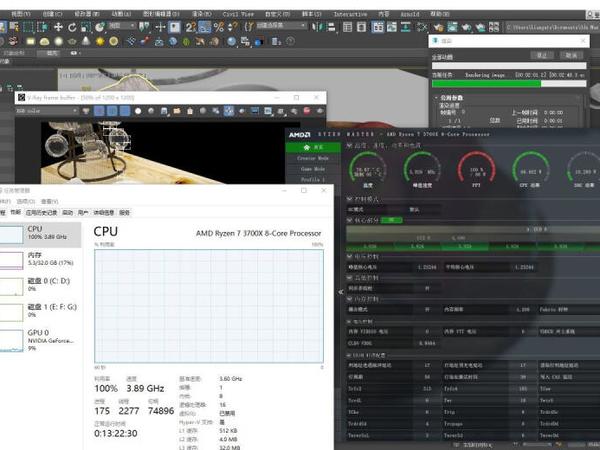This screenshot has width=600, height=450.
Task: Collapse Ryzen Master side panel arrow
Action: 341,292
